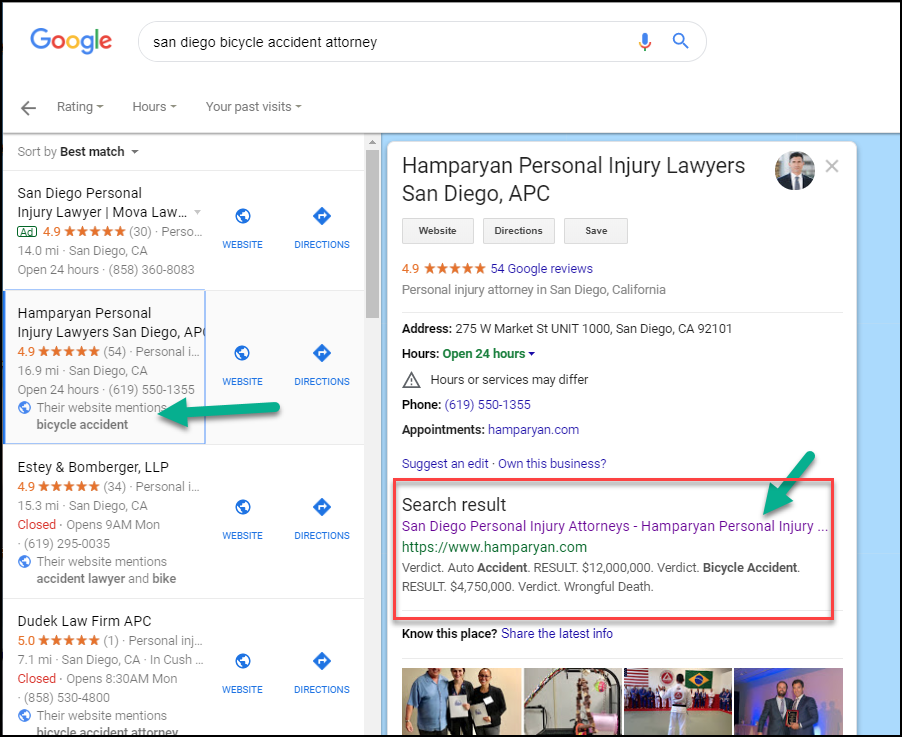Click Own this business? link
The width and height of the screenshot is (902, 737).
coord(552,464)
